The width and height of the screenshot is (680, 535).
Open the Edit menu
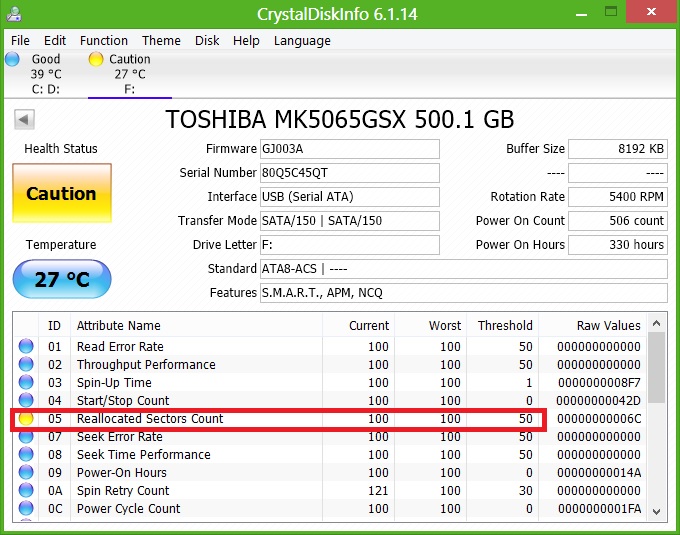click(55, 40)
